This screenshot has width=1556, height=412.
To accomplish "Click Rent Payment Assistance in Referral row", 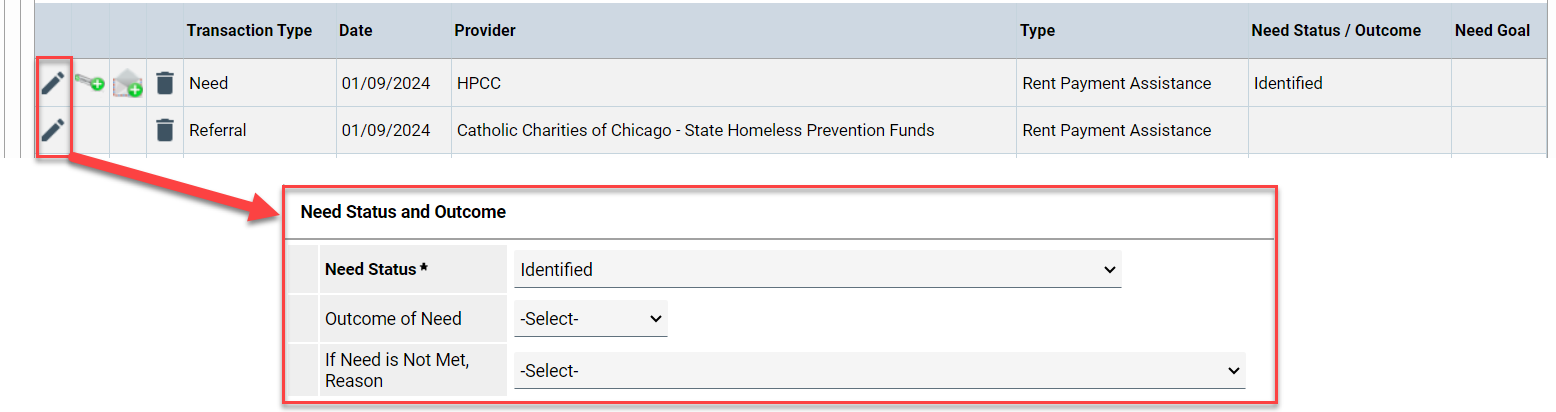I will pos(1116,130).
